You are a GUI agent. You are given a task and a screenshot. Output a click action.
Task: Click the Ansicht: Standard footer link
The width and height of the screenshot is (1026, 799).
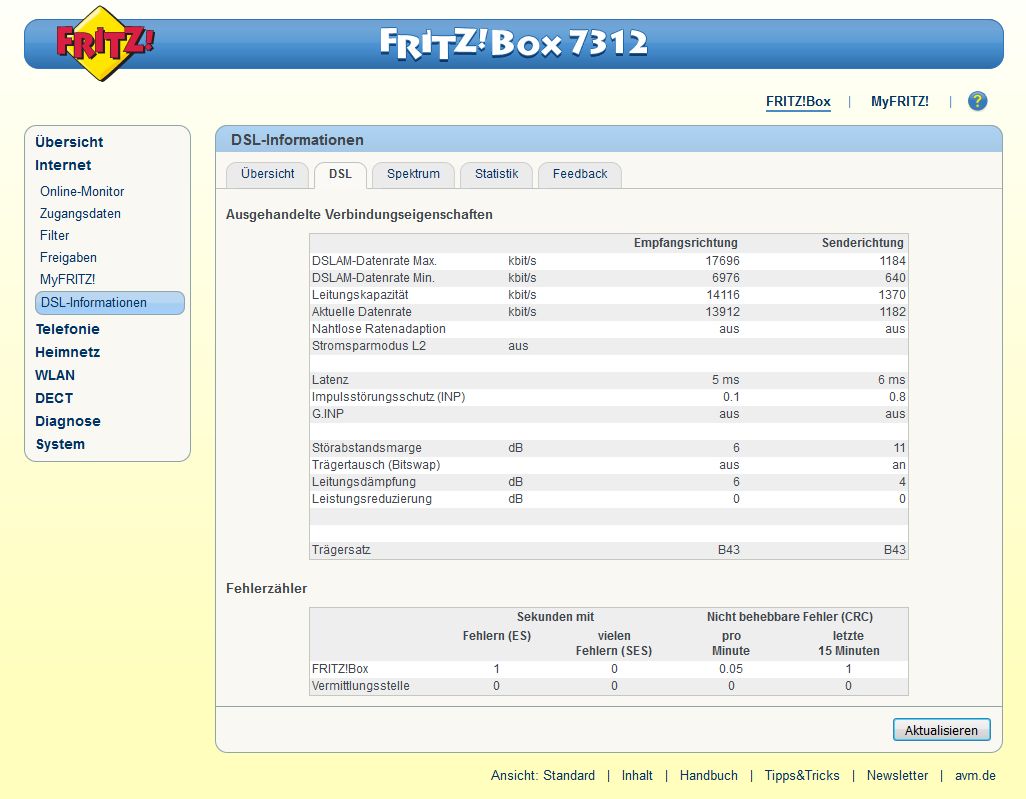[x=543, y=775]
